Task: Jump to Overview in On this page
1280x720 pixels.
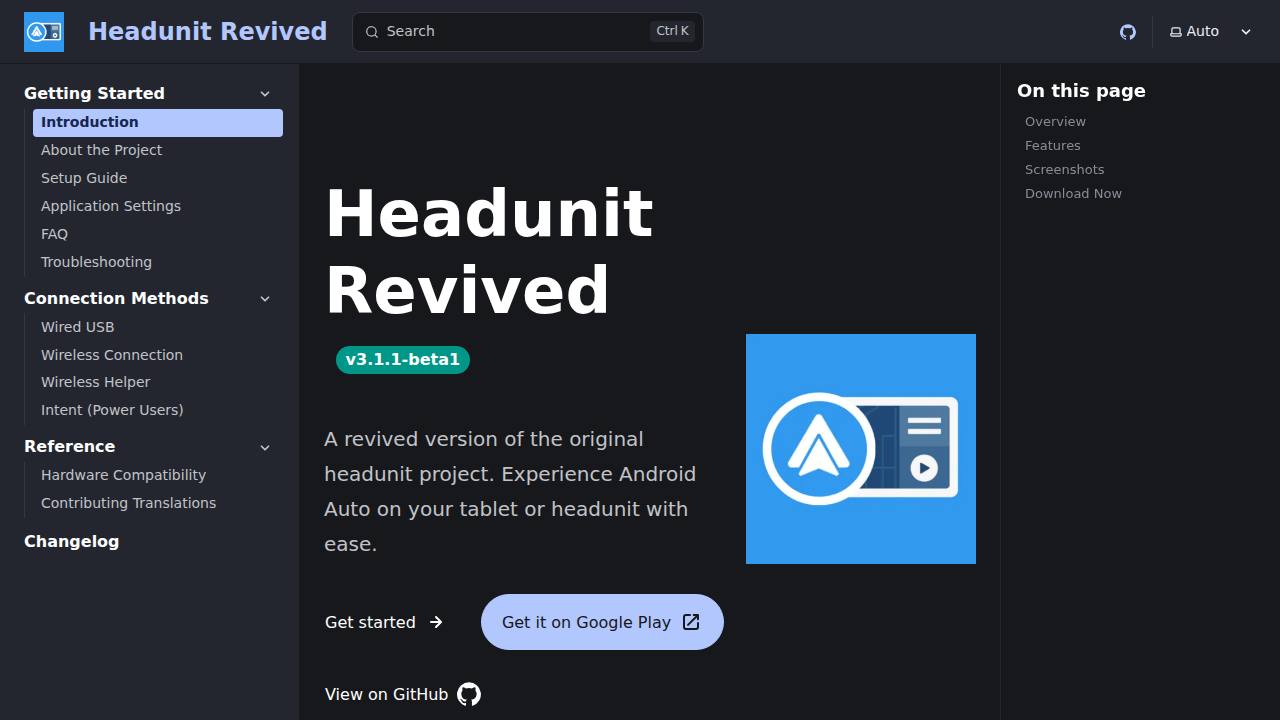Action: coord(1055,121)
